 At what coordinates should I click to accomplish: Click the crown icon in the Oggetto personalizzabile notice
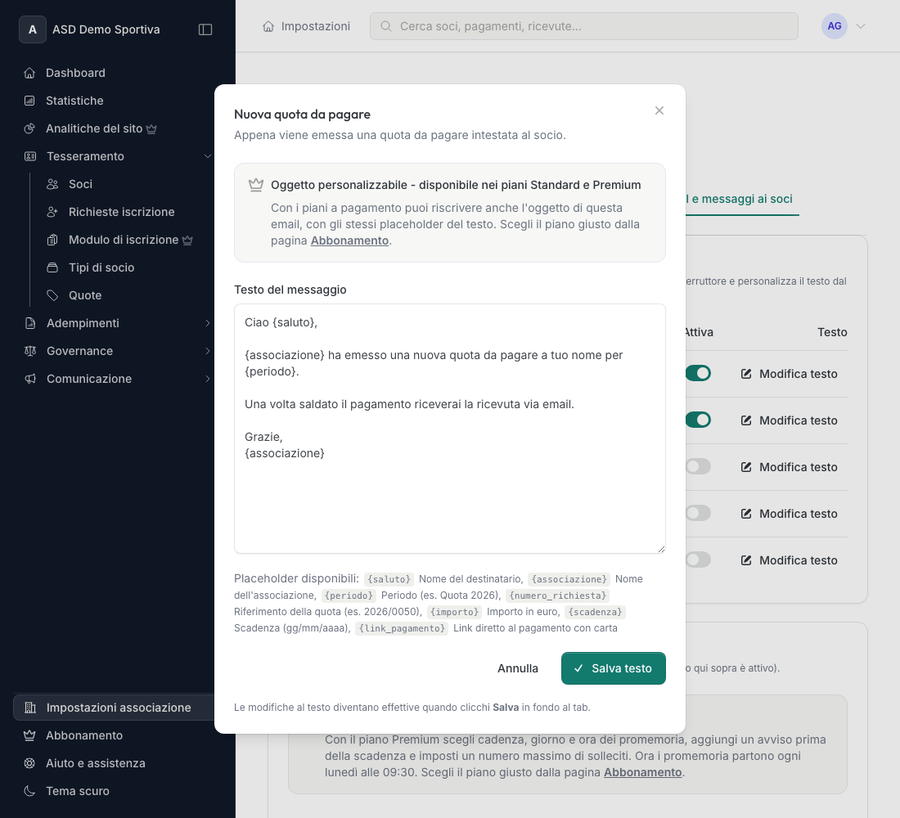[x=256, y=185]
